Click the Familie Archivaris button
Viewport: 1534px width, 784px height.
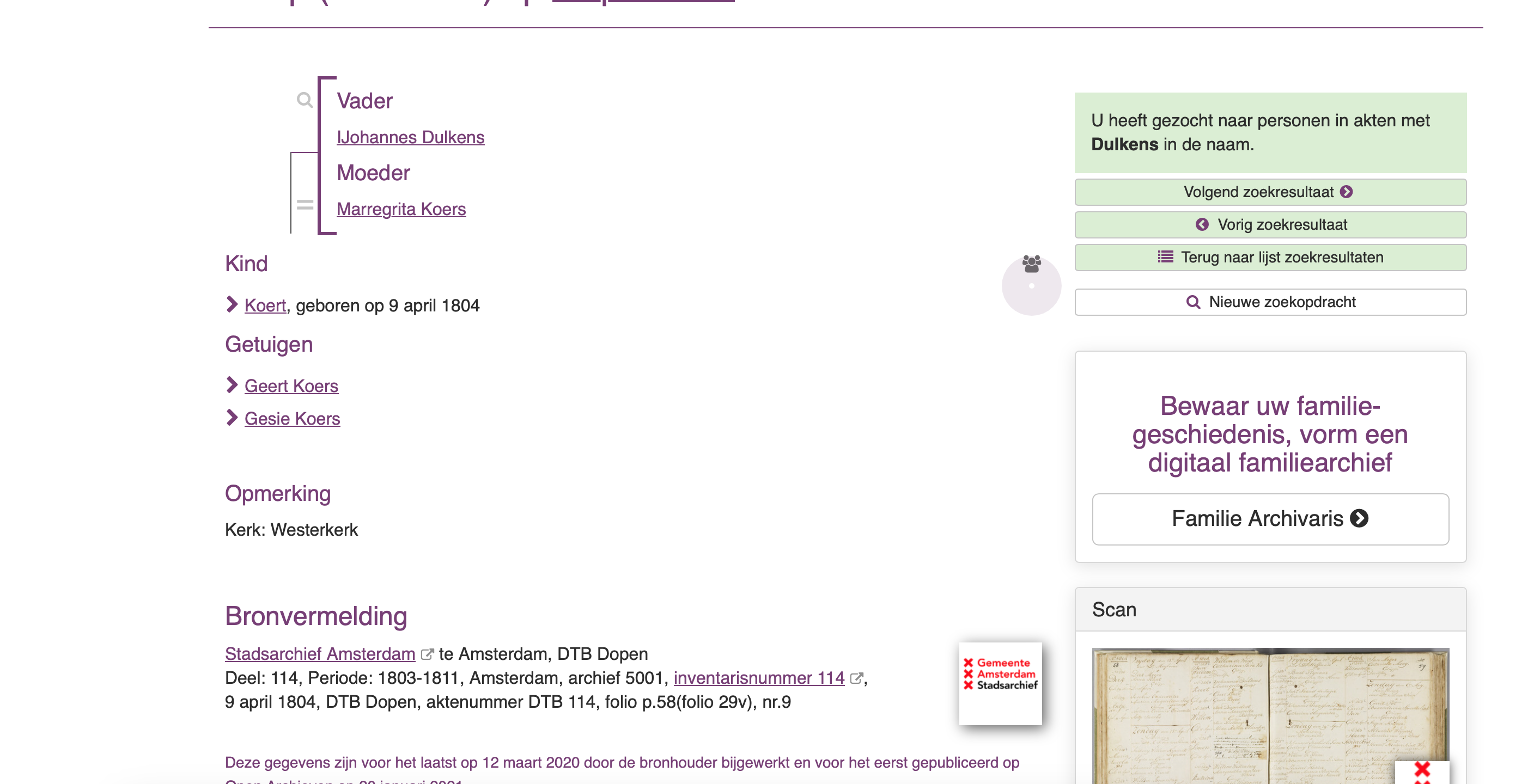[1270, 519]
